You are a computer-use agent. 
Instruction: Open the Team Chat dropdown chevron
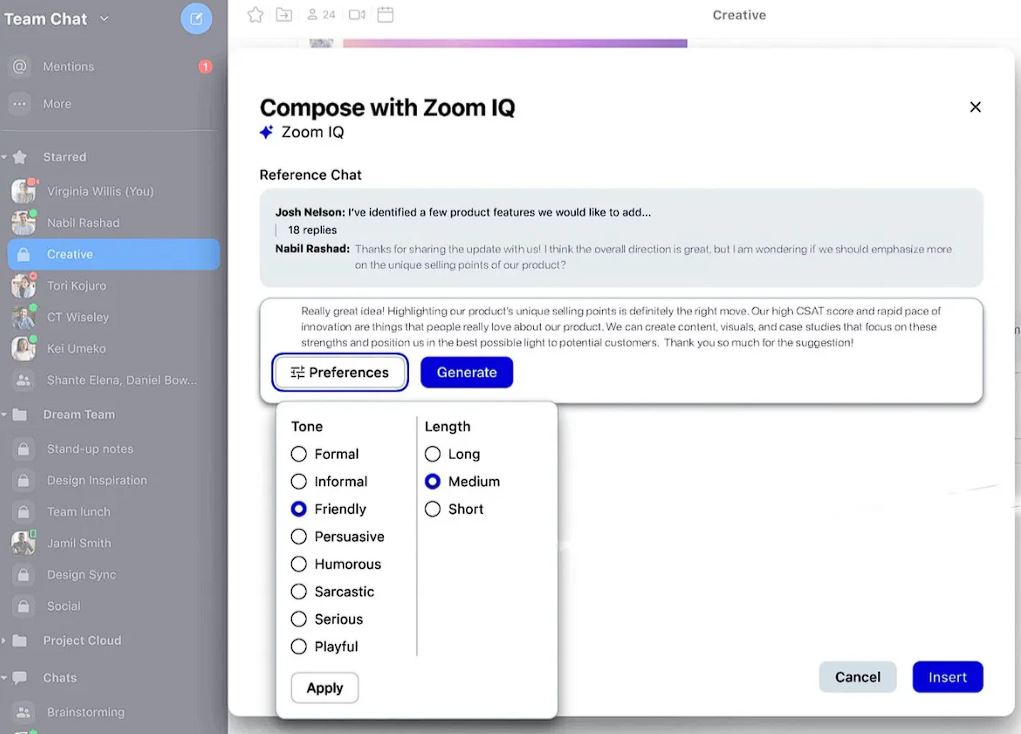tap(105, 19)
